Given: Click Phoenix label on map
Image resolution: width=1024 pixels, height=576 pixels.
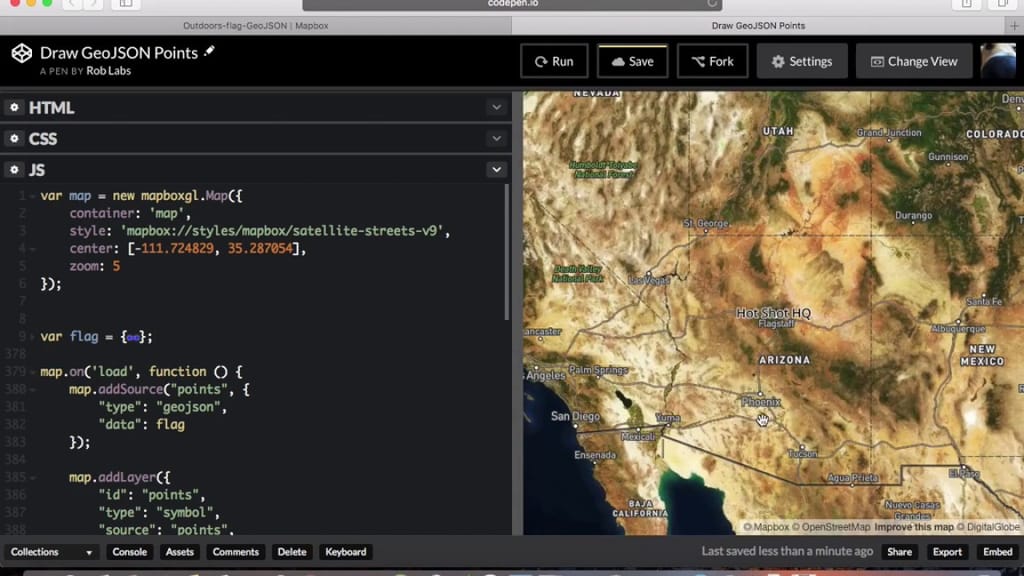Looking at the screenshot, I should [761, 402].
